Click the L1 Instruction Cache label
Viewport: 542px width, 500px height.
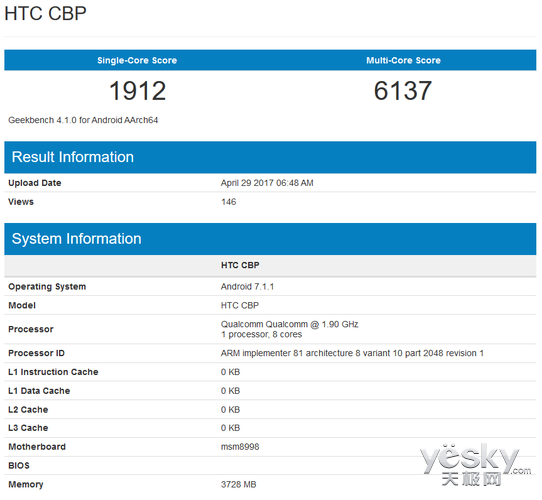53,372
